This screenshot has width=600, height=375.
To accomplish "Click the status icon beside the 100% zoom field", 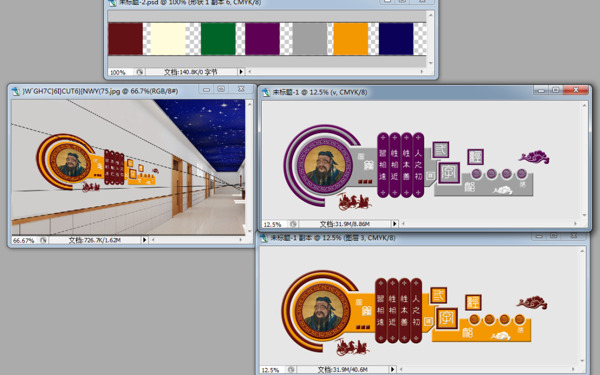I will point(140,72).
